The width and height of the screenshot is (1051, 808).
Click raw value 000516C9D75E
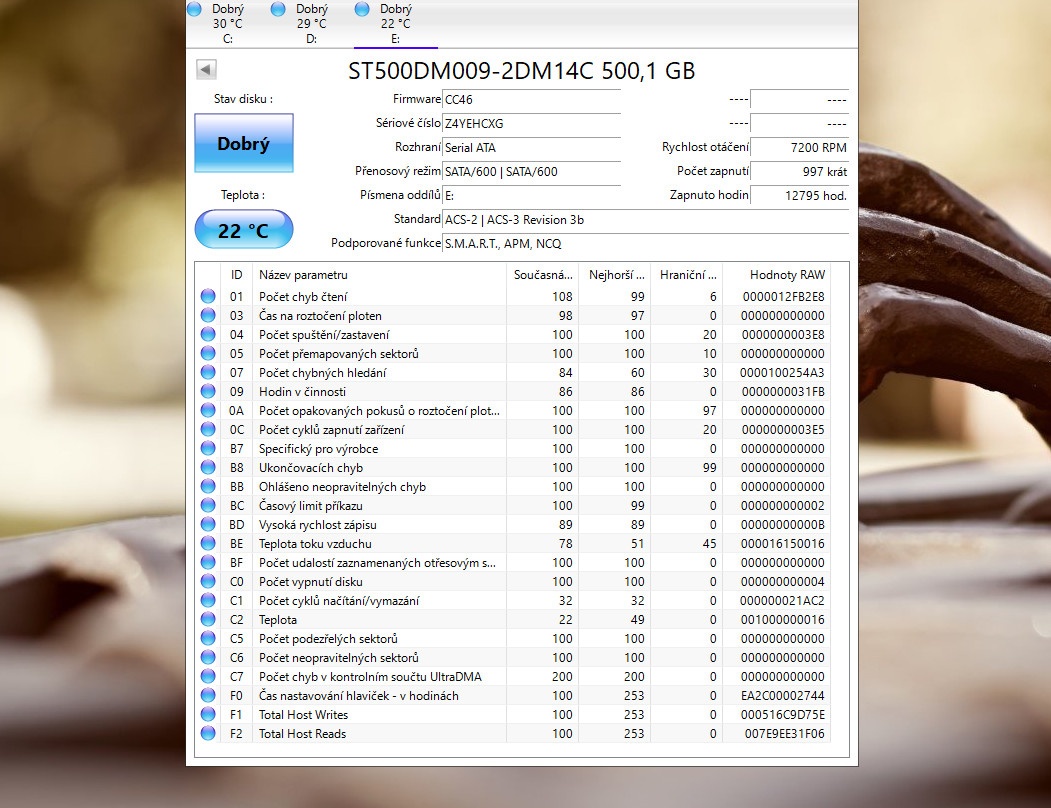(x=783, y=715)
